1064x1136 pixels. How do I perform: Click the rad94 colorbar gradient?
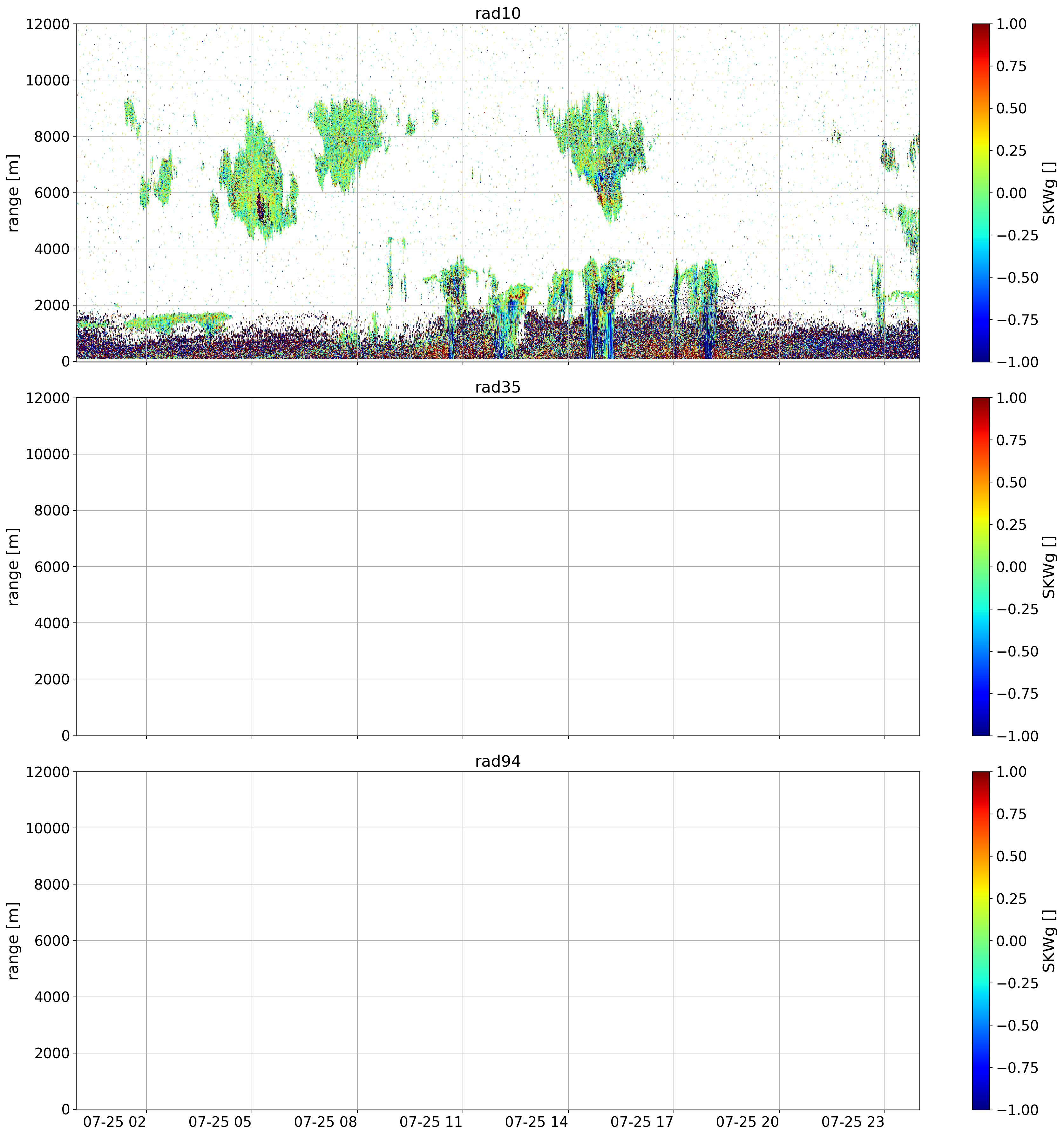click(x=980, y=941)
